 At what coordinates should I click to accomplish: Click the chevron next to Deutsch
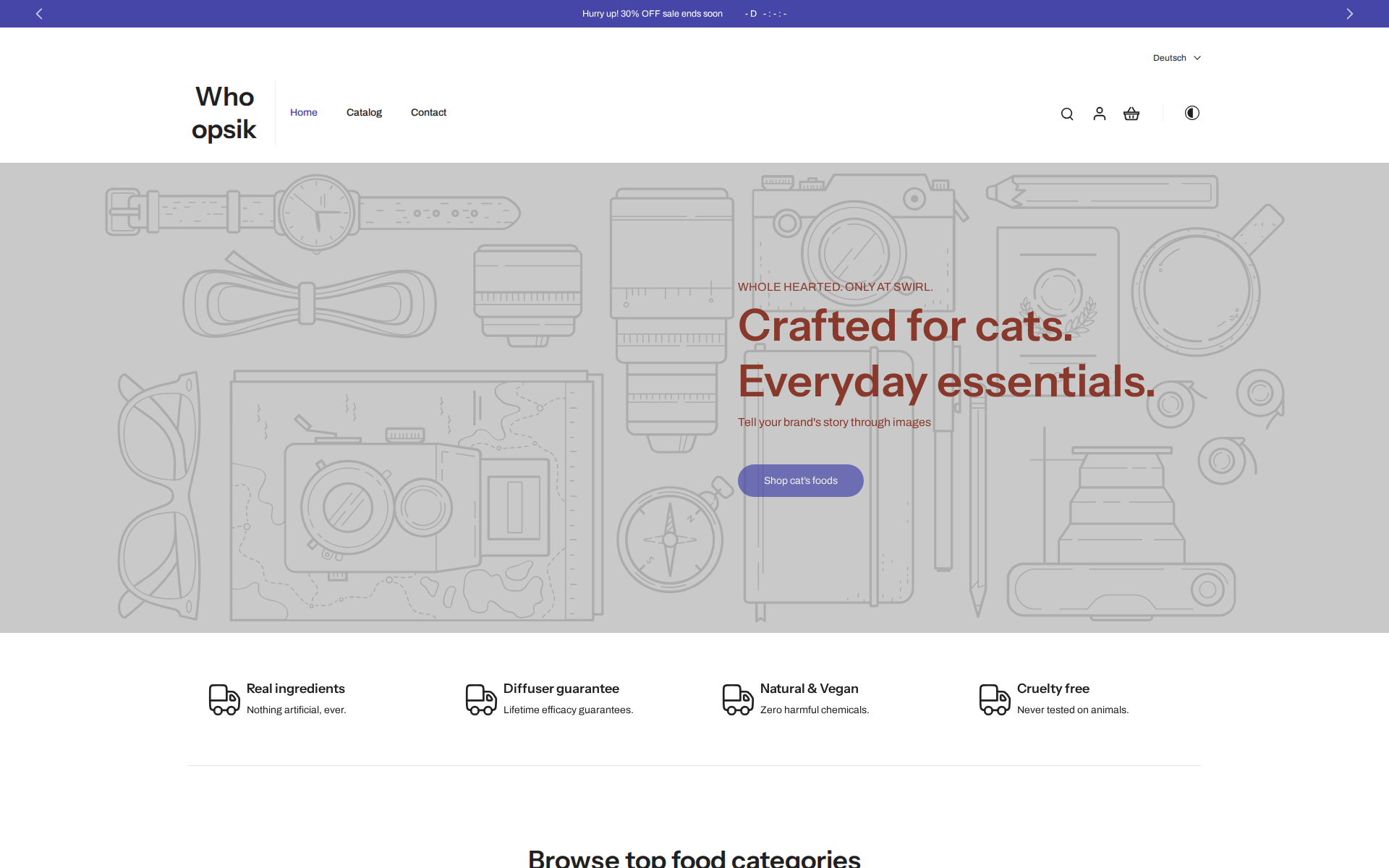click(x=1197, y=58)
